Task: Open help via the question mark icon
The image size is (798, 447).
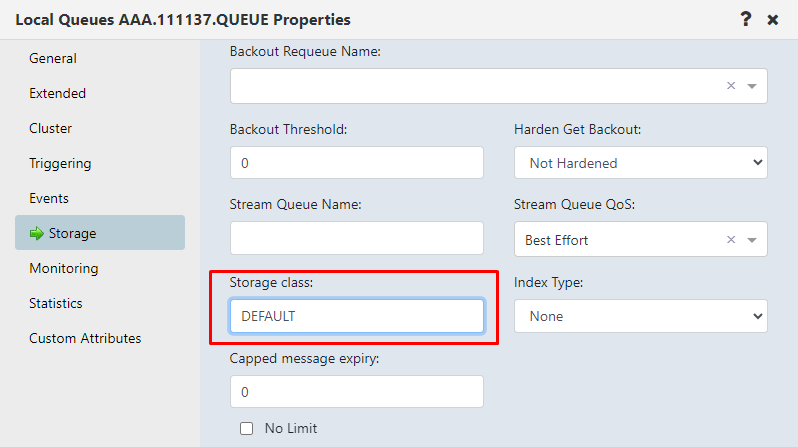Action: (x=746, y=19)
